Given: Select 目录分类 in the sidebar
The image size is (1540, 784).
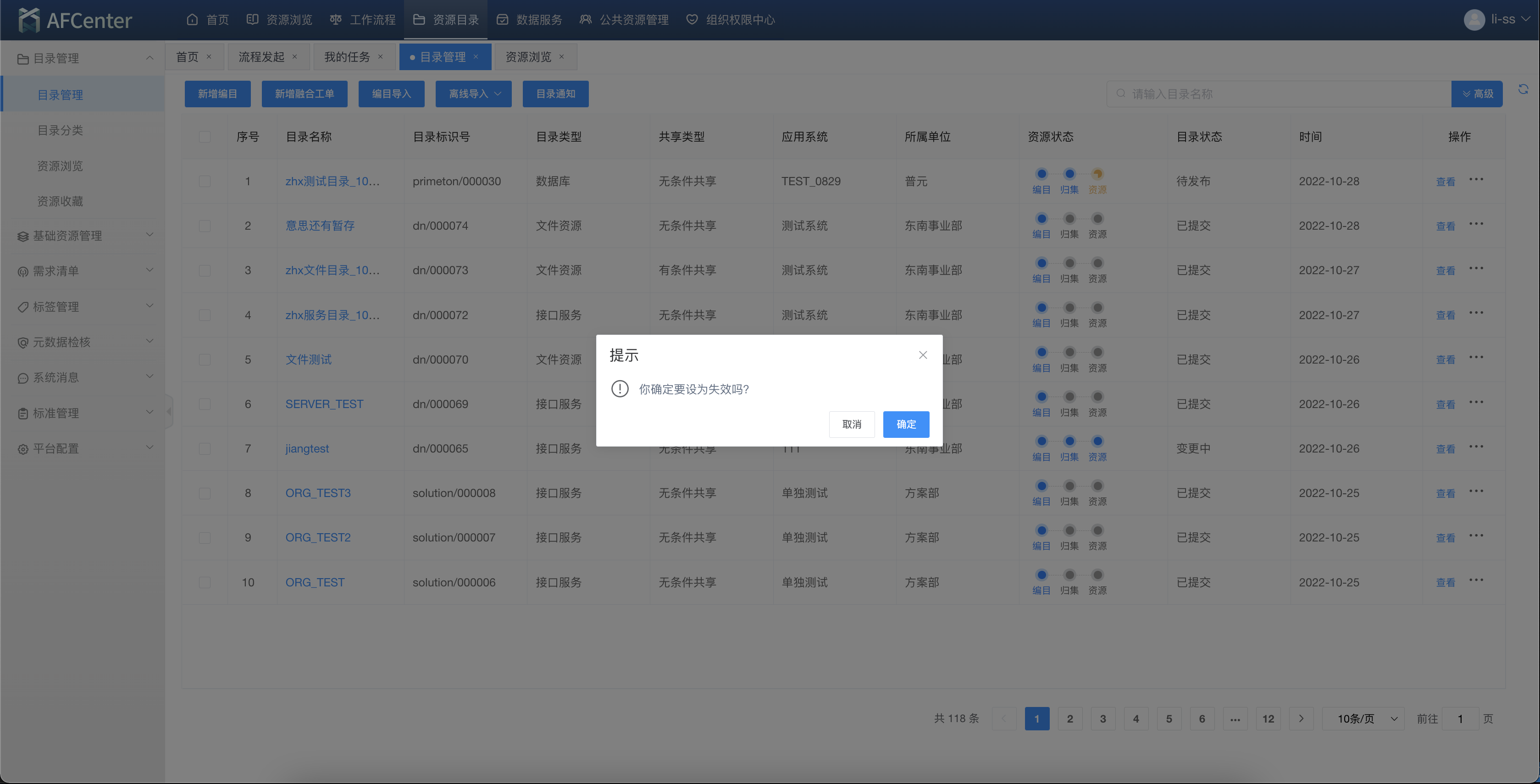Looking at the screenshot, I should [60, 130].
